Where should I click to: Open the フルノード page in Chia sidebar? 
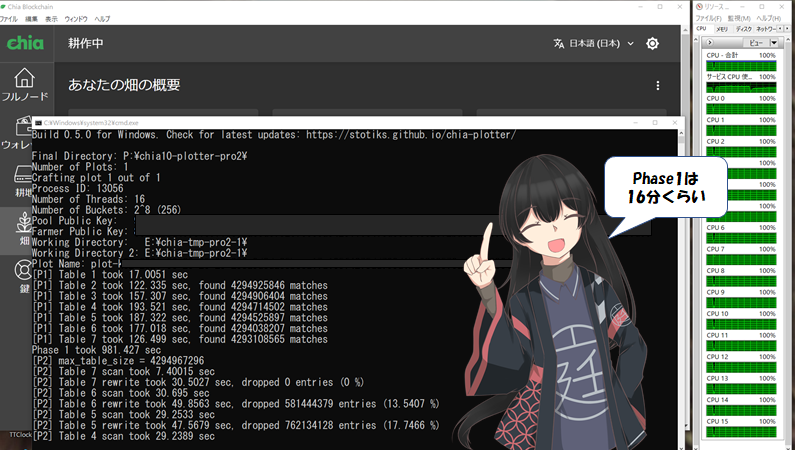point(24,84)
